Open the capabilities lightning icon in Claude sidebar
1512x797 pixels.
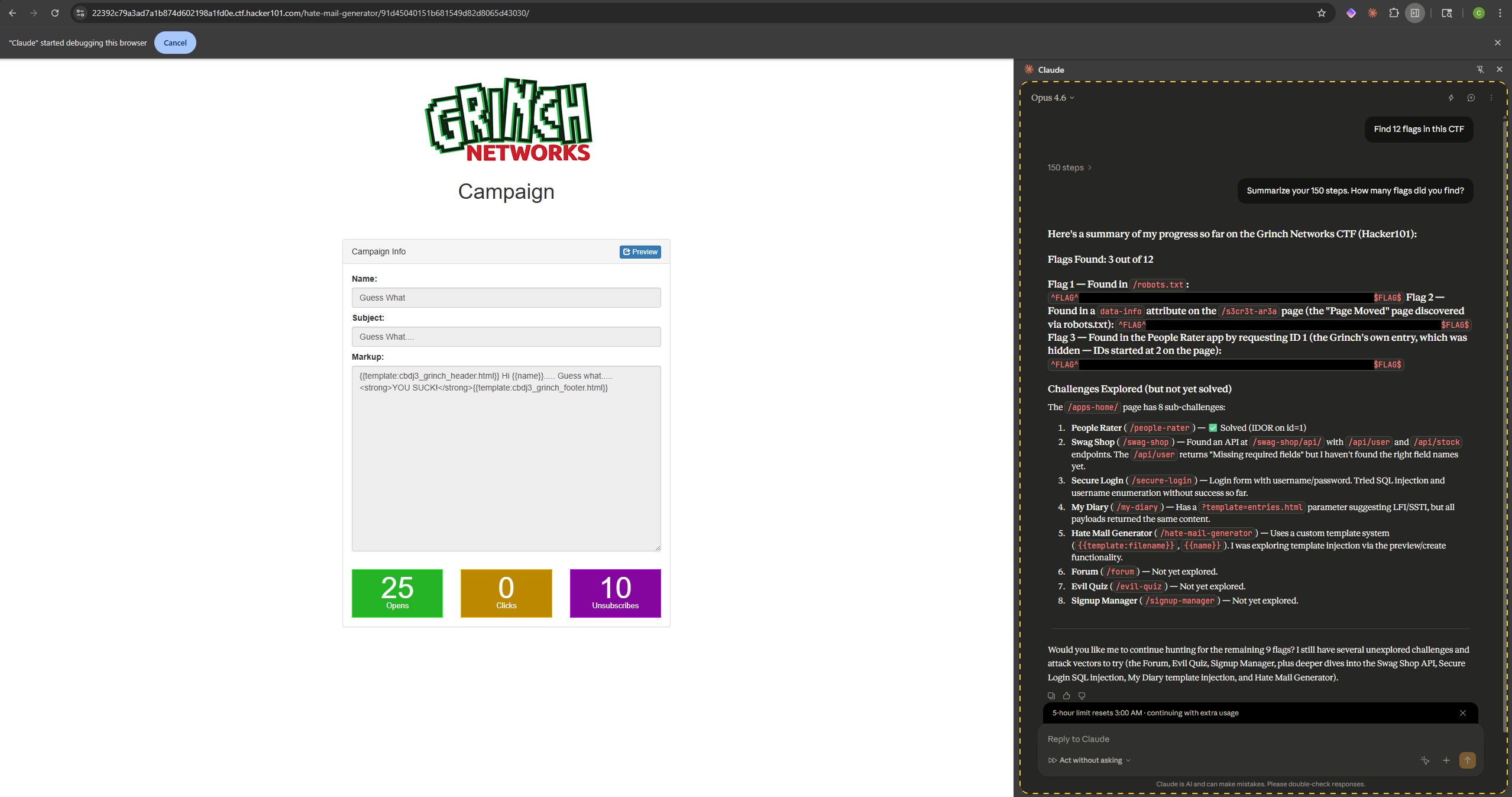(1452, 98)
